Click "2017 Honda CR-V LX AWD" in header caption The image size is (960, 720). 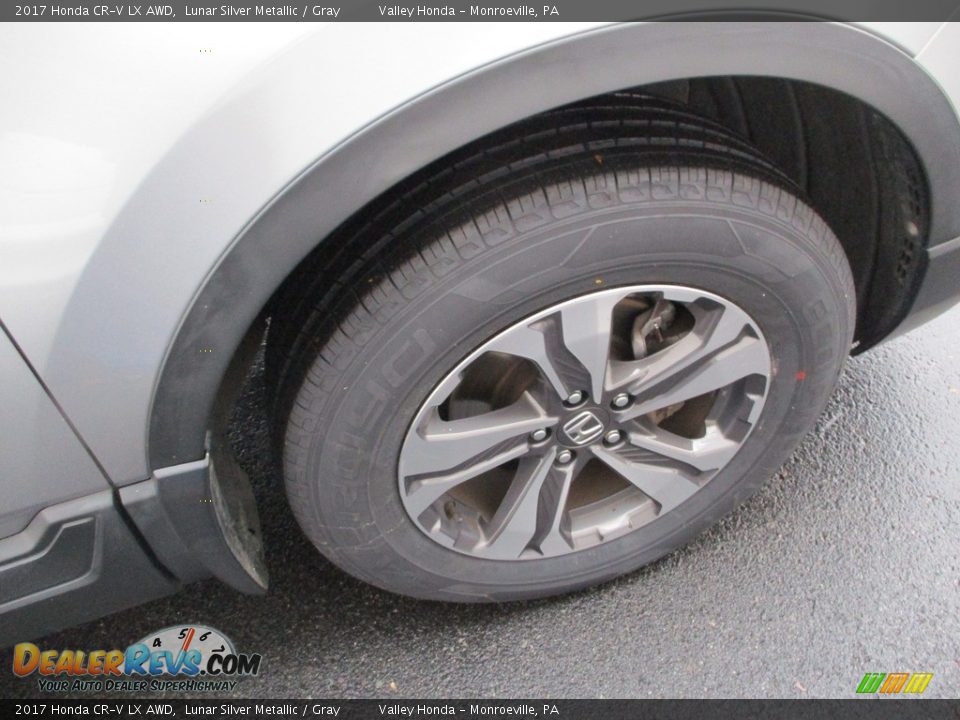94,10
